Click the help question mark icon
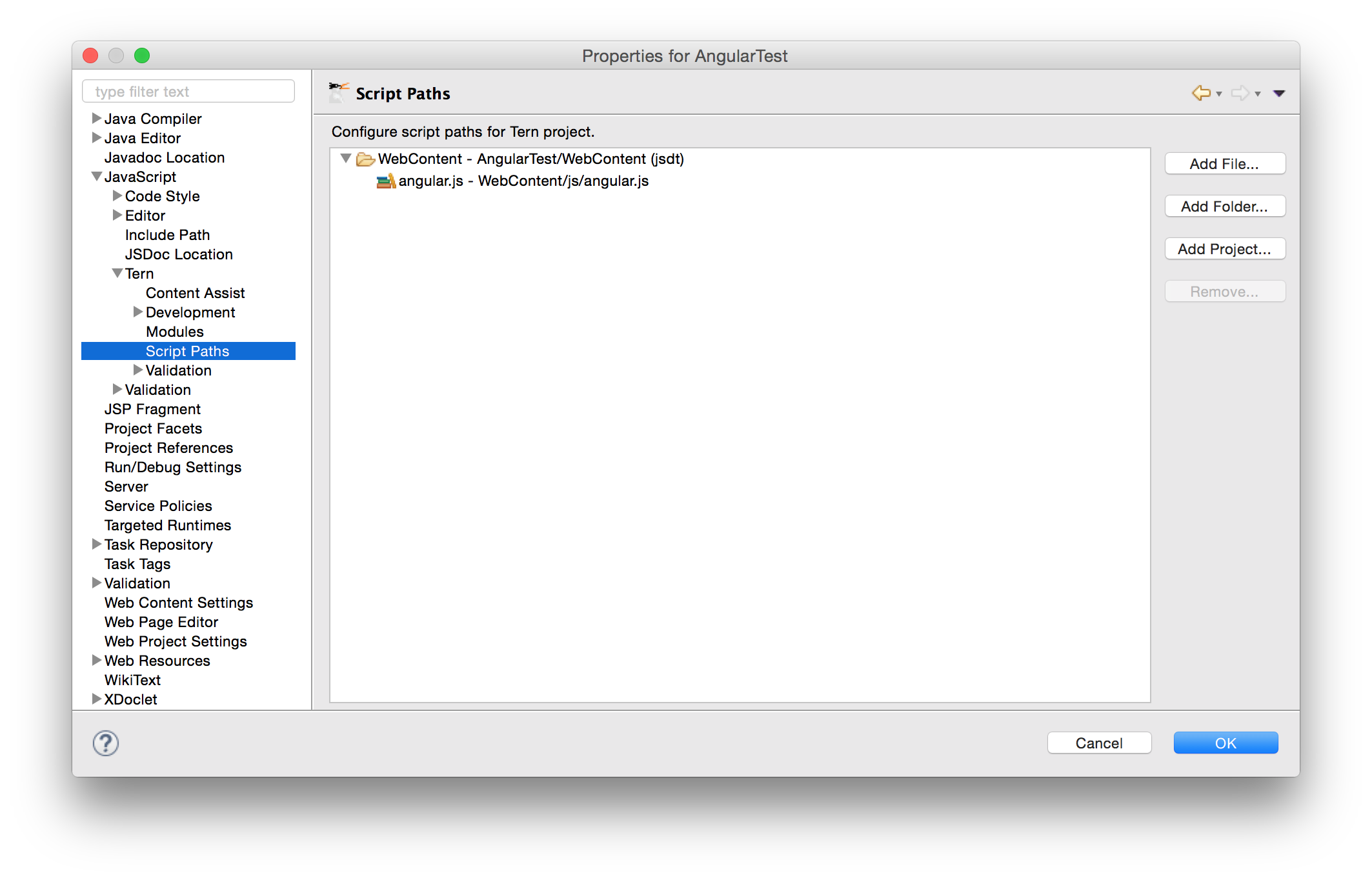1372x880 pixels. (x=106, y=743)
